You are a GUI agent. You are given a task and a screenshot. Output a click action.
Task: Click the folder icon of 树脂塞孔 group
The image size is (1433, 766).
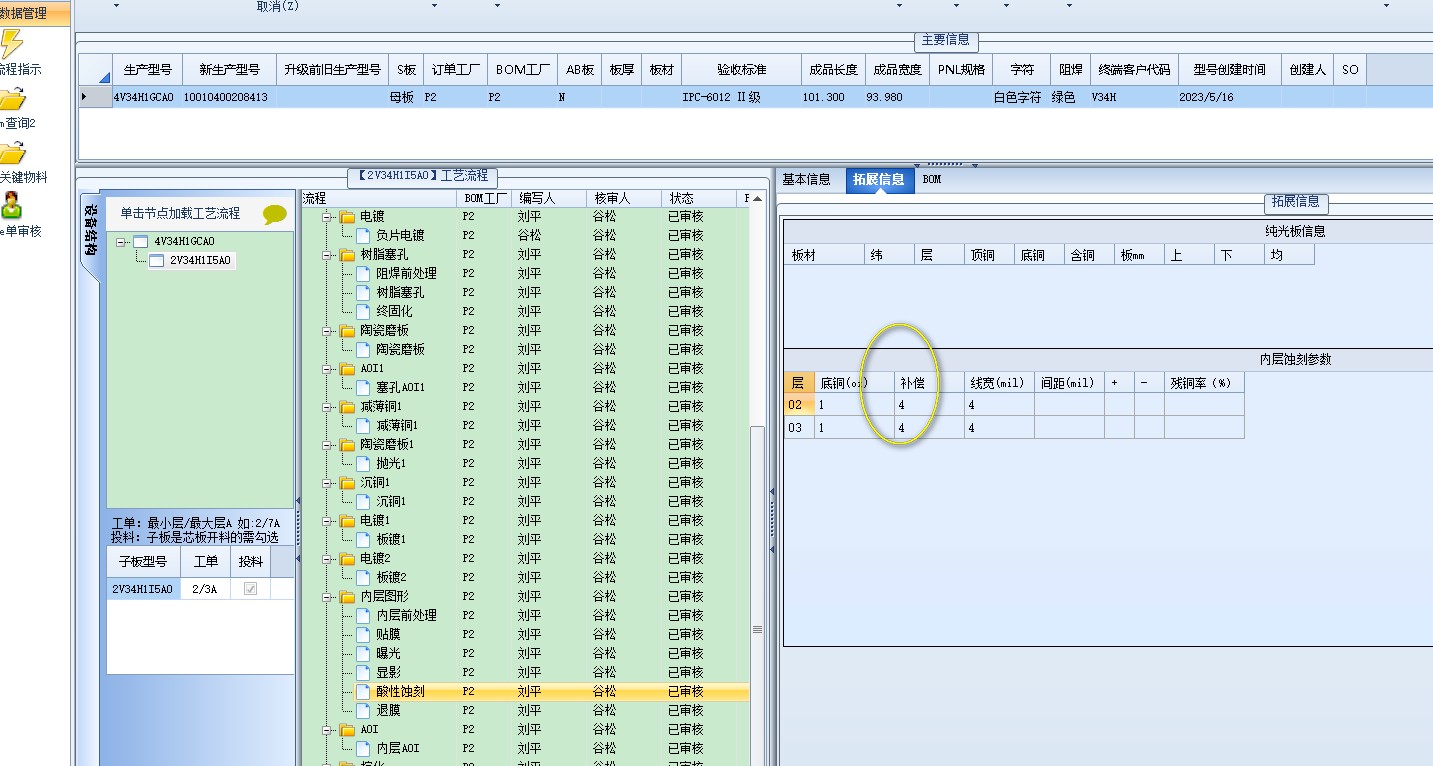(347, 255)
